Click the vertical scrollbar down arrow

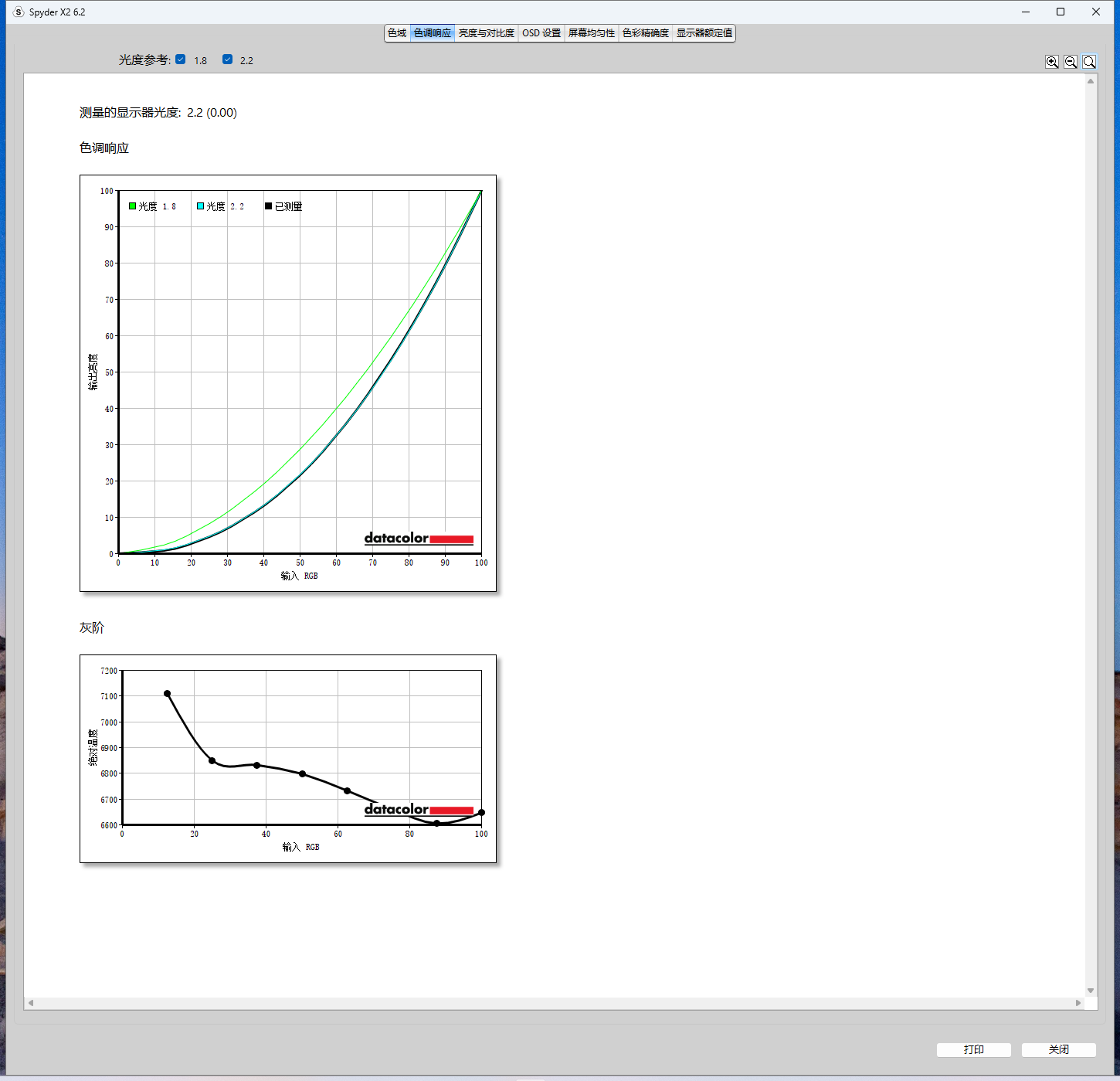tap(1091, 990)
